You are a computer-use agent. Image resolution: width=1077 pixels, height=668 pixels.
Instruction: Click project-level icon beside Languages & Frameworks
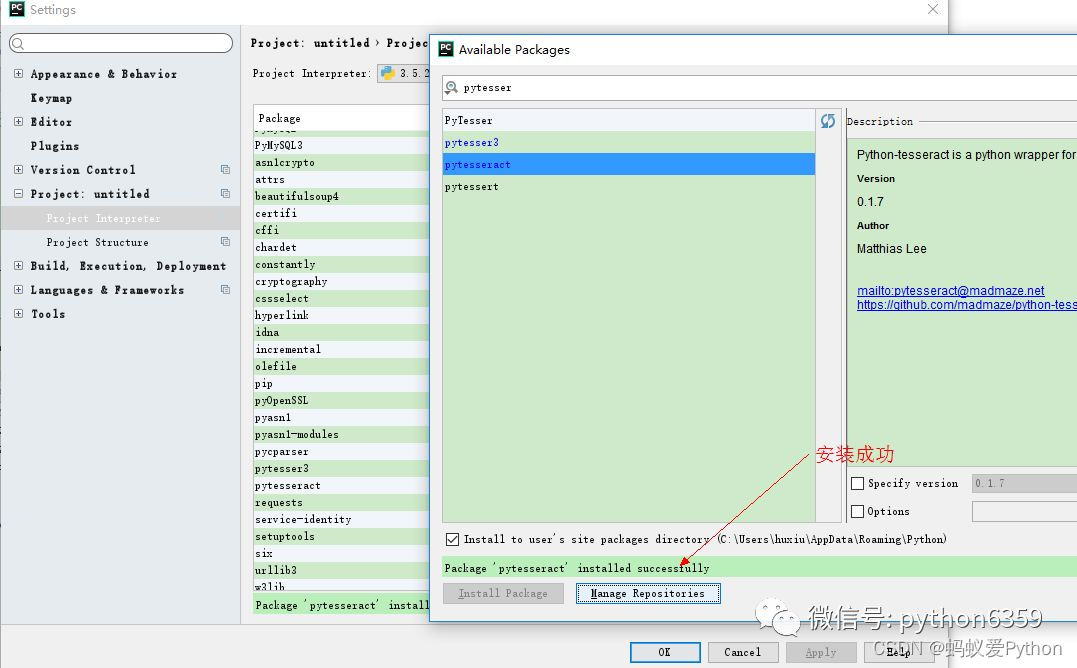pyautogui.click(x=225, y=290)
